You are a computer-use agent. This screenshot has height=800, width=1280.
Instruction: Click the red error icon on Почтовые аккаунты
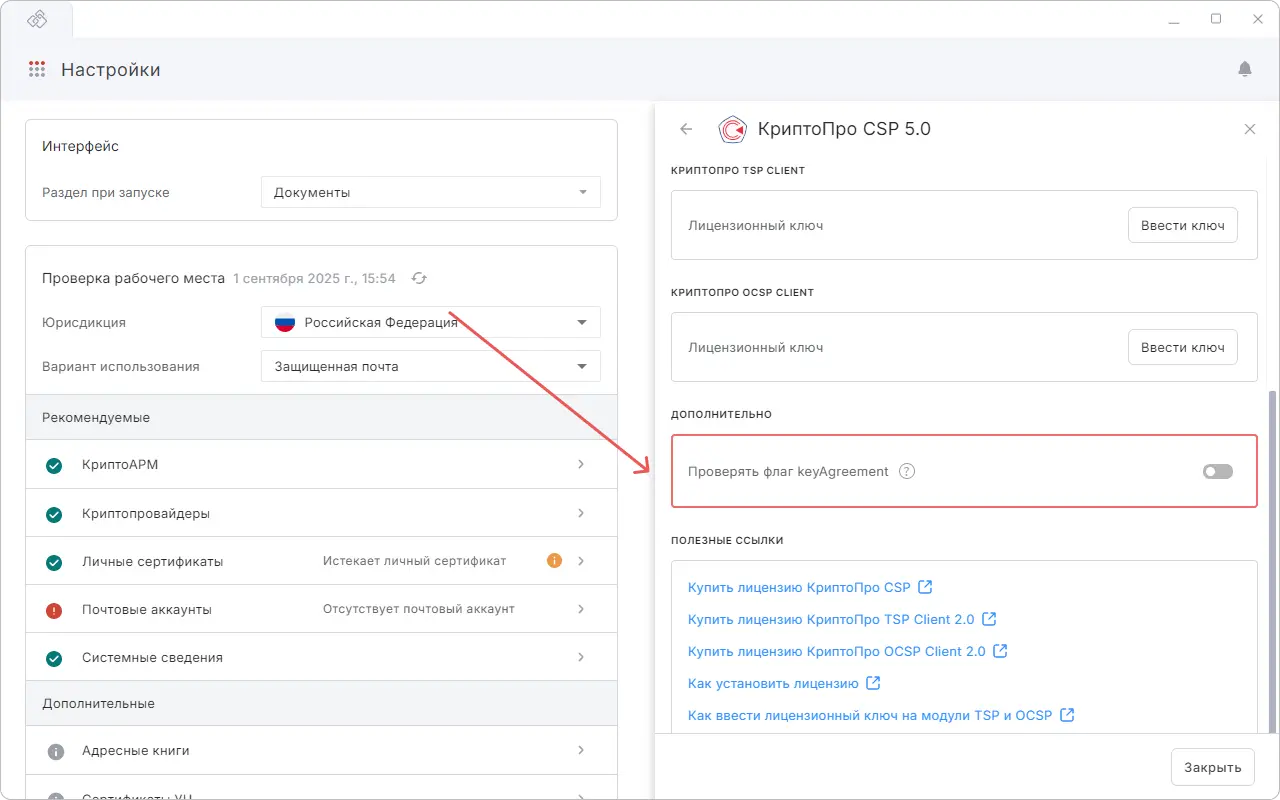(x=54, y=608)
